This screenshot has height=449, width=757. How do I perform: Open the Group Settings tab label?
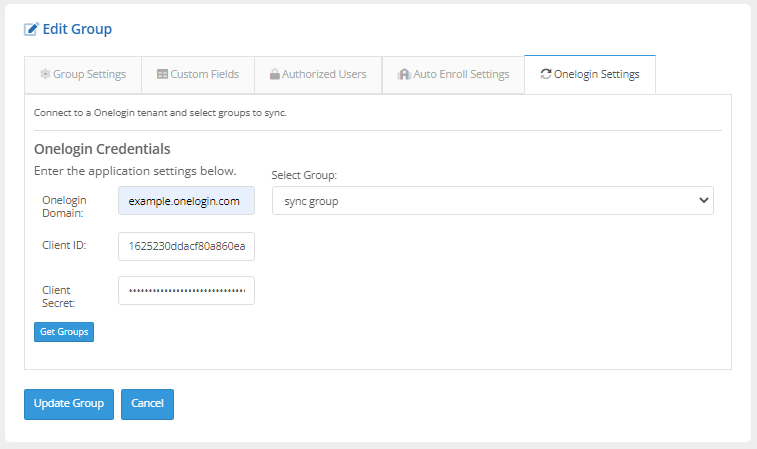tap(89, 75)
